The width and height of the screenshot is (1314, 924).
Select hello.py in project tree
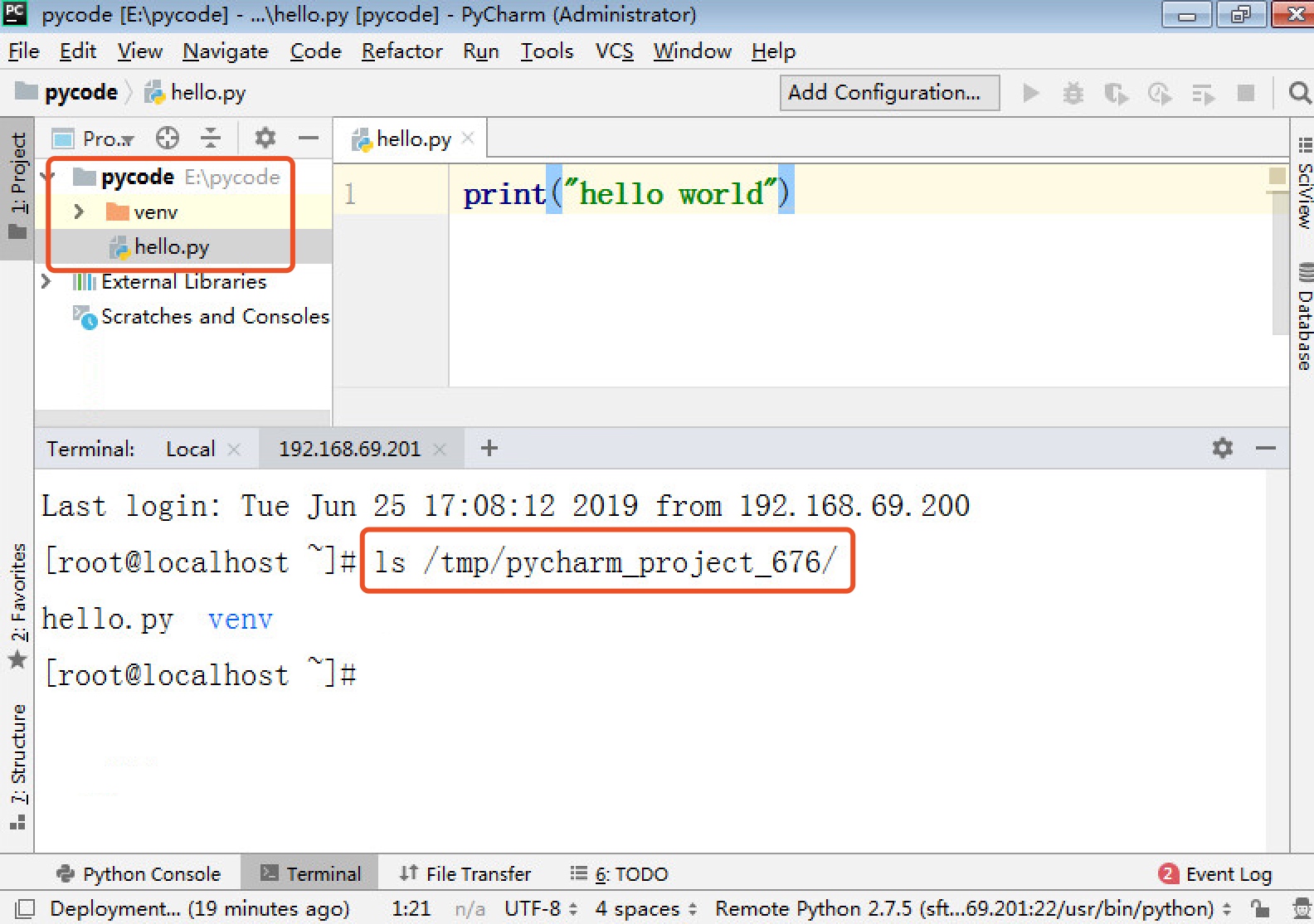click(x=172, y=247)
